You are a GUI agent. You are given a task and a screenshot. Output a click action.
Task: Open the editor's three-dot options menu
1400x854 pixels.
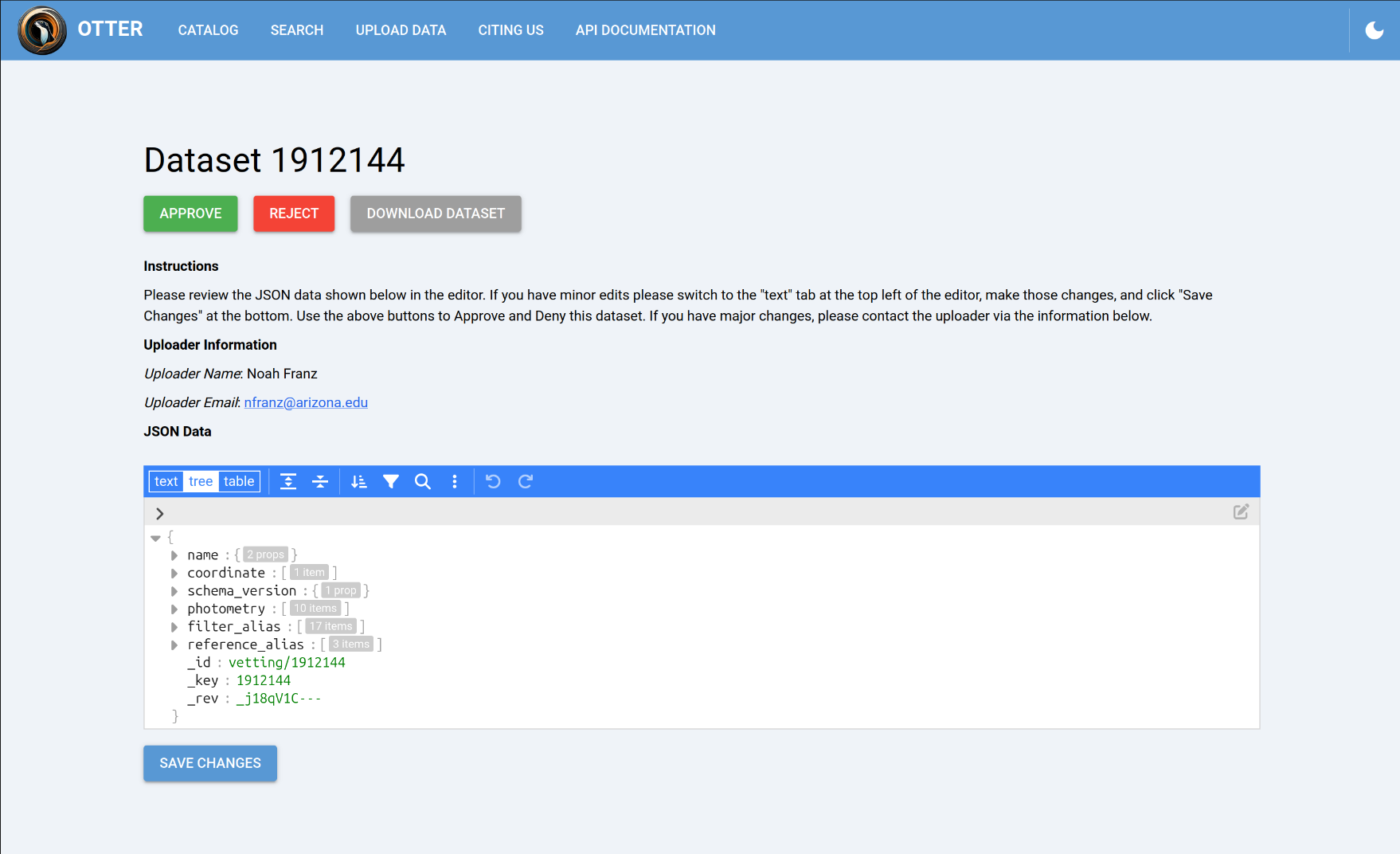pos(455,481)
